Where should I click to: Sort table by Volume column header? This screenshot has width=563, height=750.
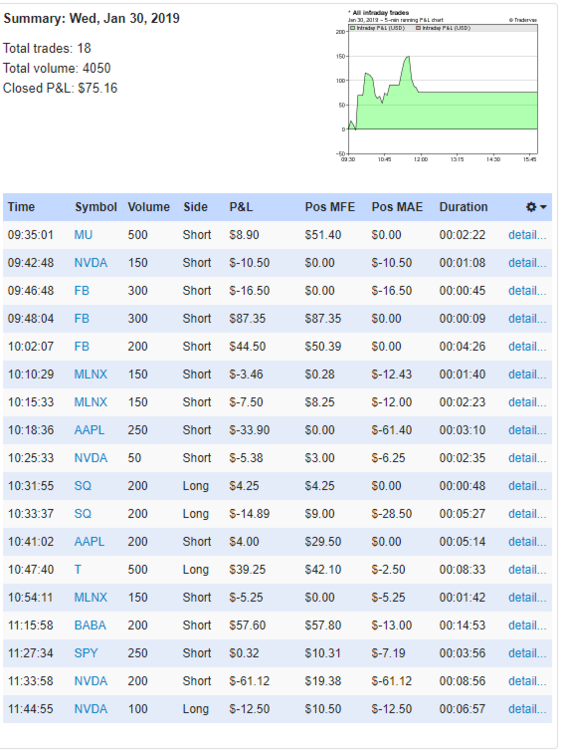[x=148, y=207]
